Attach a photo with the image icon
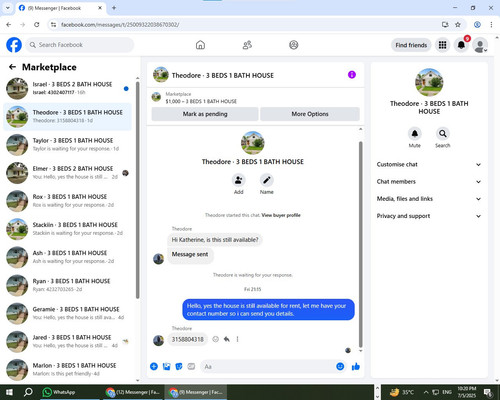The width and height of the screenshot is (500, 400). coord(166,367)
